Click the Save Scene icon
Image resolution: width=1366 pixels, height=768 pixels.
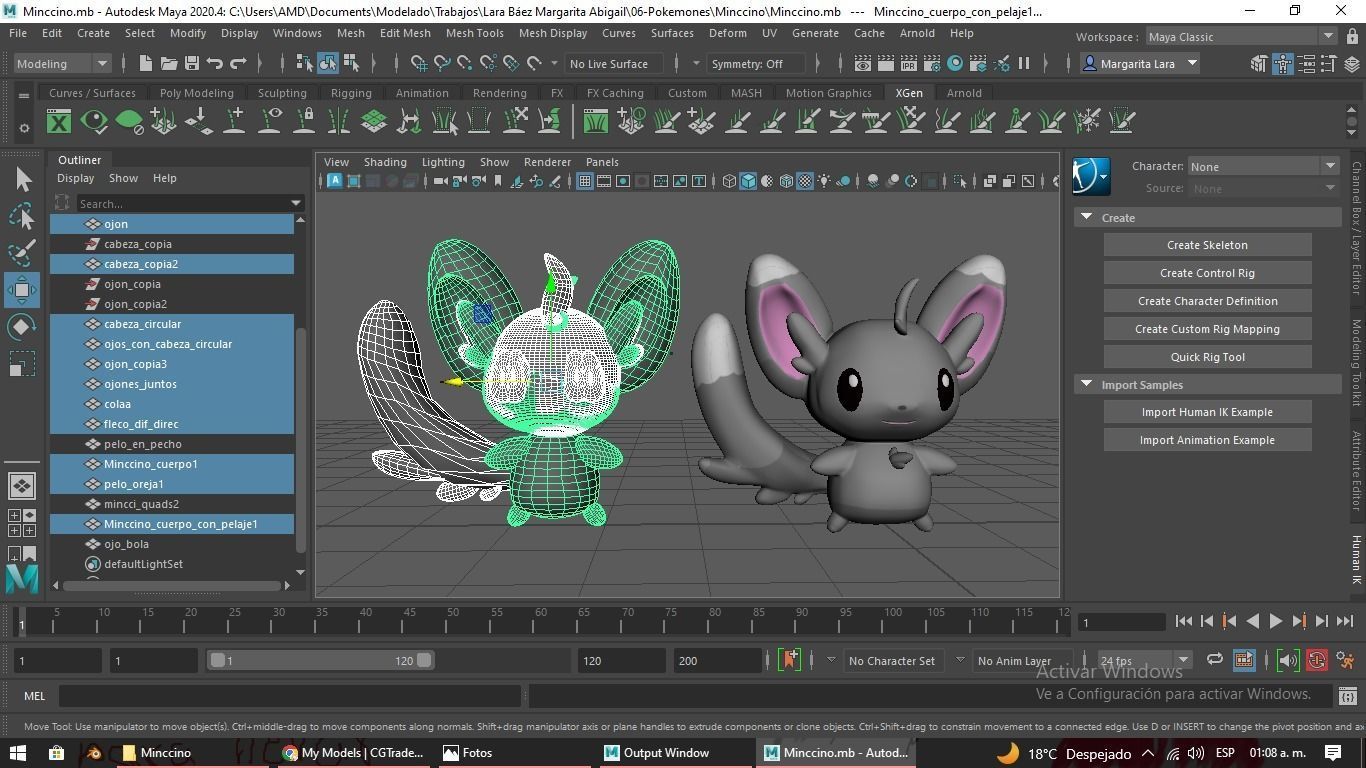pyautogui.click(x=192, y=63)
